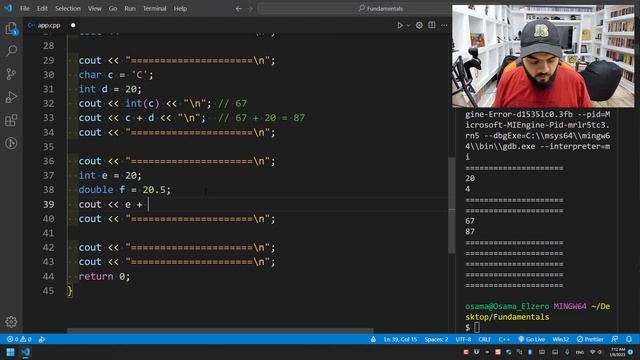Click Ln 39, Col 15 cursor position

click(400, 340)
